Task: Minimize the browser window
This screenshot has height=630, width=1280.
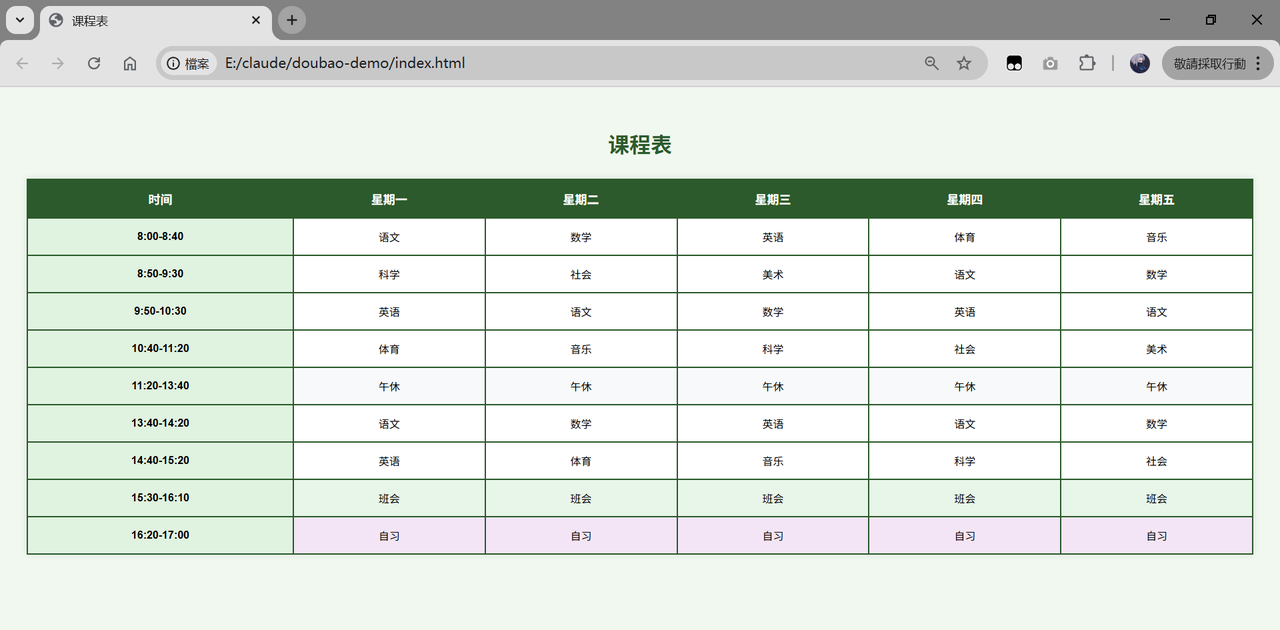Action: [1165, 20]
